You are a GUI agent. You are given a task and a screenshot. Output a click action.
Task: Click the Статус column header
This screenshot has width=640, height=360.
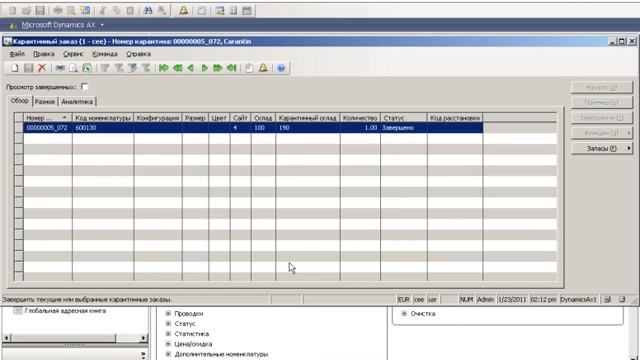tap(404, 118)
